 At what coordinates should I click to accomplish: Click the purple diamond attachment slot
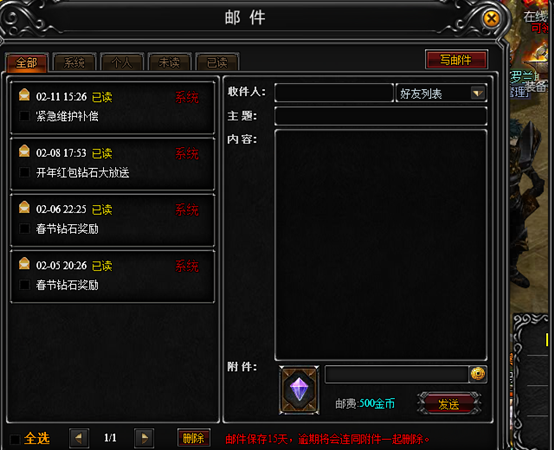click(x=299, y=390)
